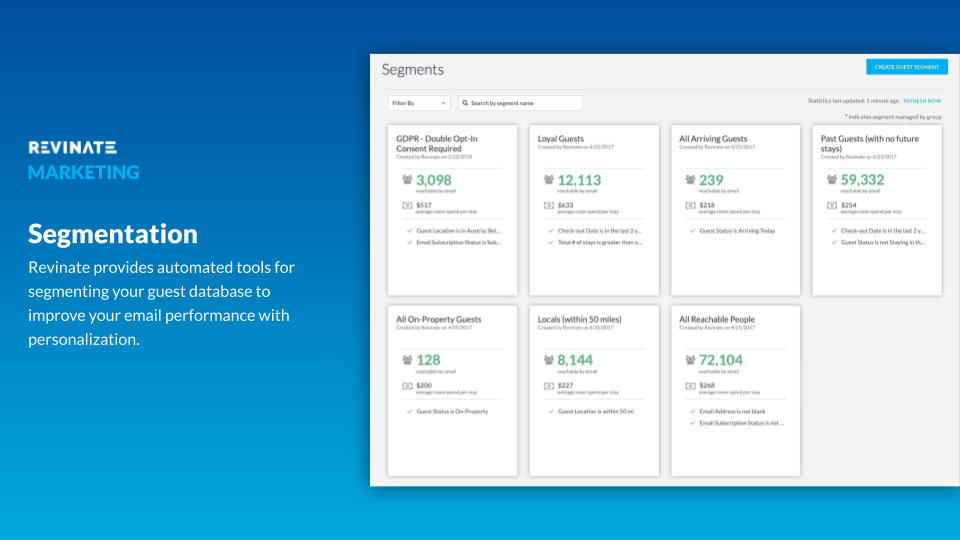Click Guest Status is not Staying in th... rule

(x=883, y=242)
